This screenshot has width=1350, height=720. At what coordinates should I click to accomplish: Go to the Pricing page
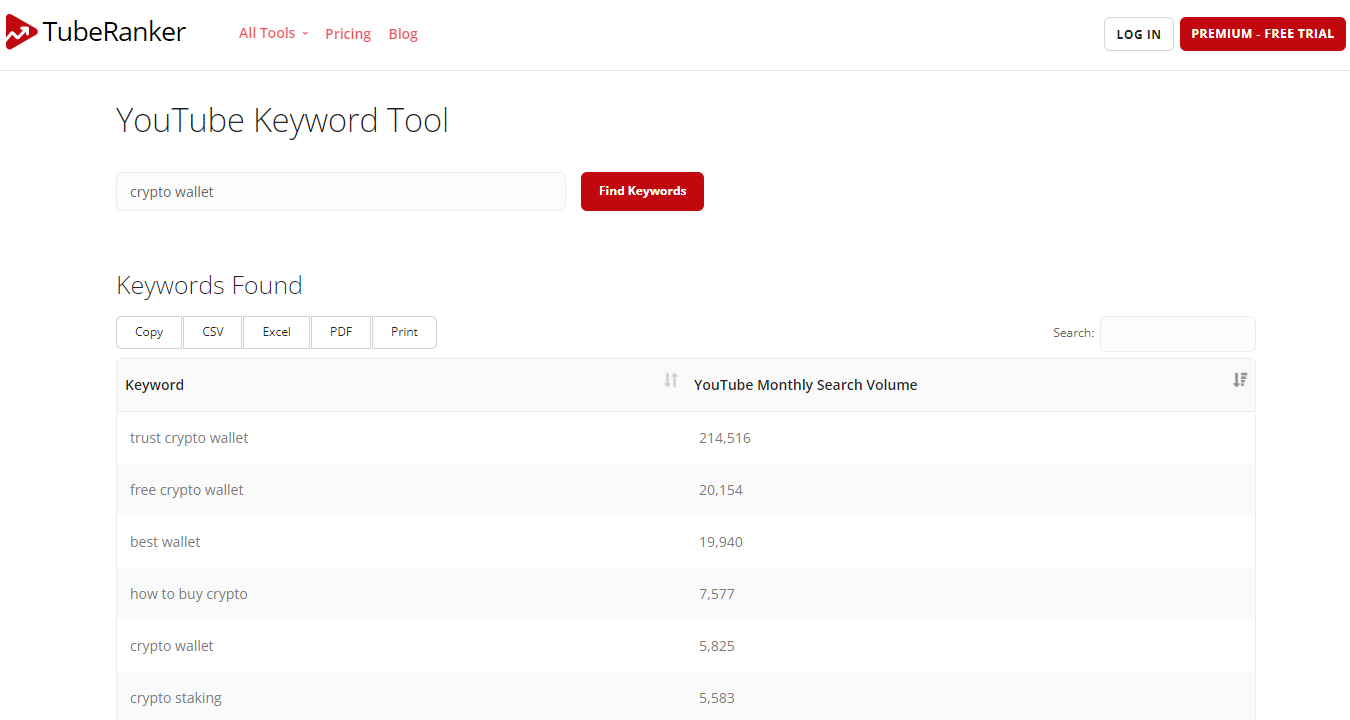(348, 34)
